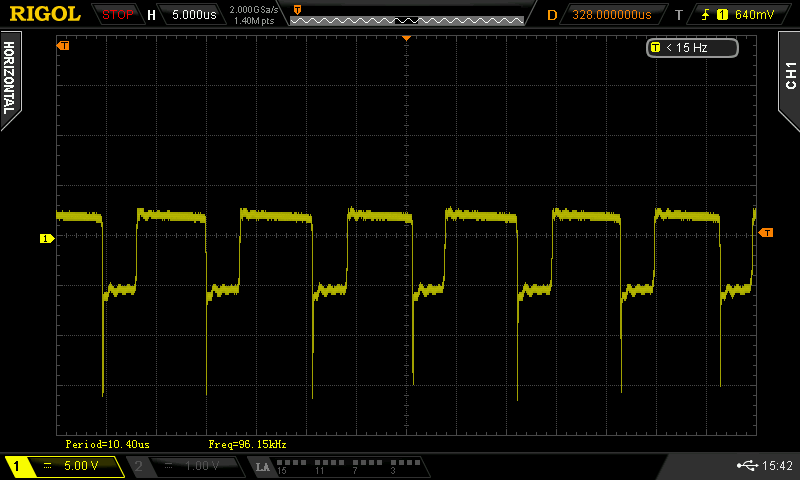
Task: Select the 328.000000us horizontal delay value
Action: (611, 15)
